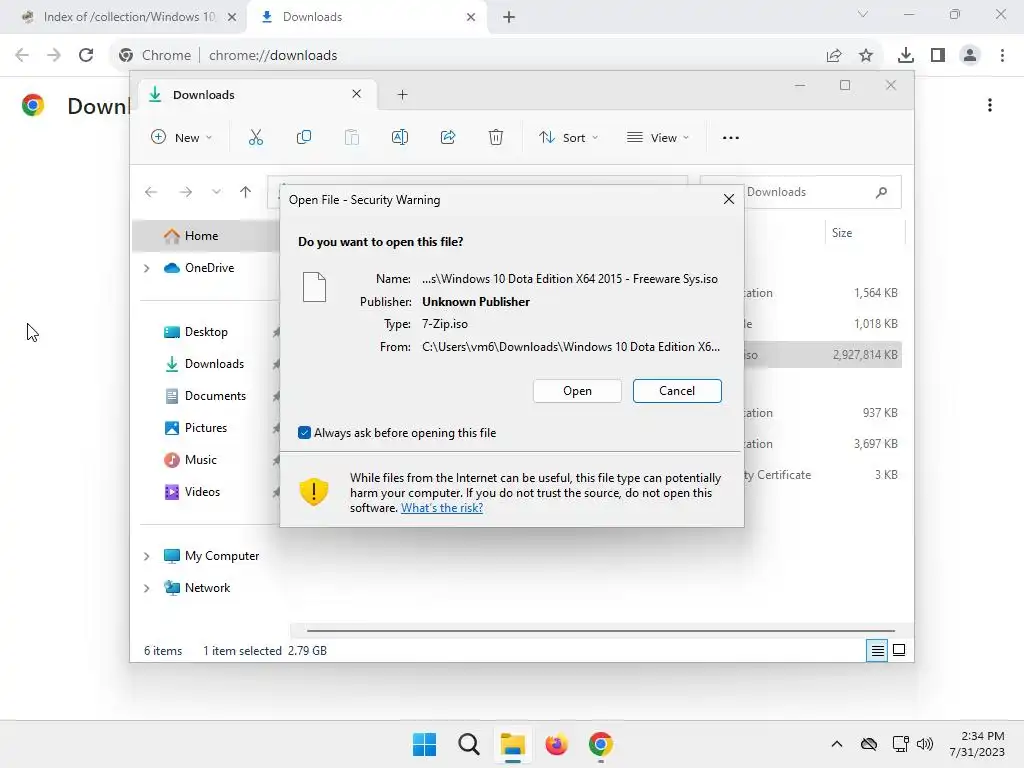Open the See more three-dots menu in Explorer
Image resolution: width=1024 pixels, height=768 pixels.
(x=731, y=138)
